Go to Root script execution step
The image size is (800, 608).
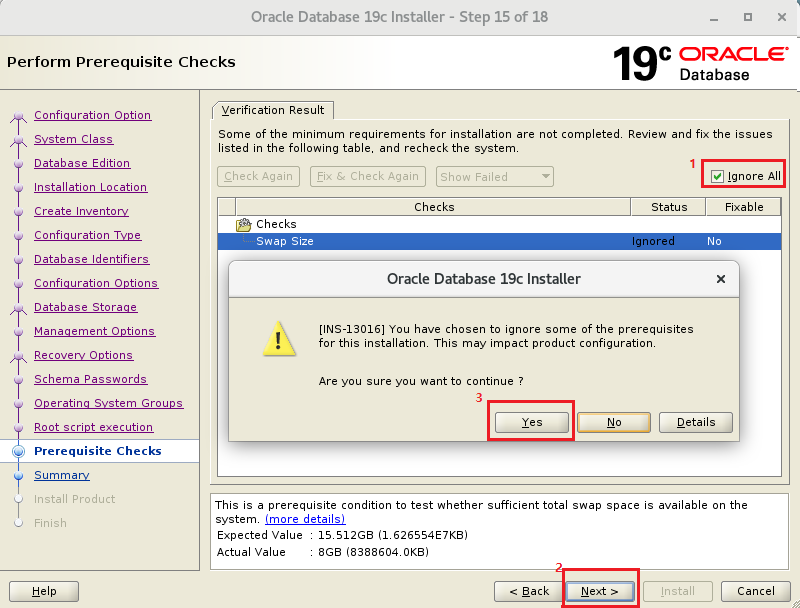[x=93, y=427]
